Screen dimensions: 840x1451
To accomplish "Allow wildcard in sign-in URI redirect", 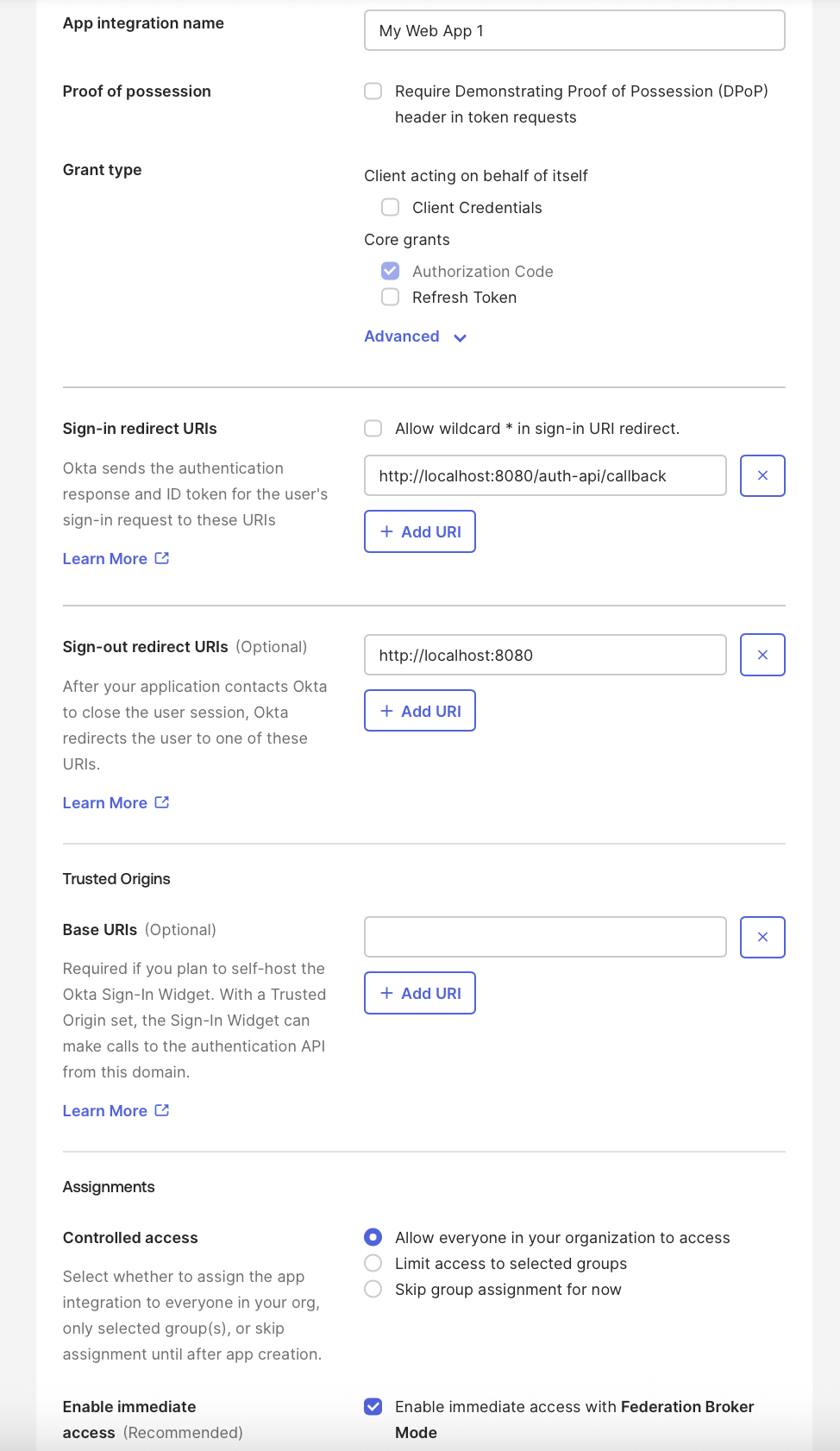I will coord(373,429).
